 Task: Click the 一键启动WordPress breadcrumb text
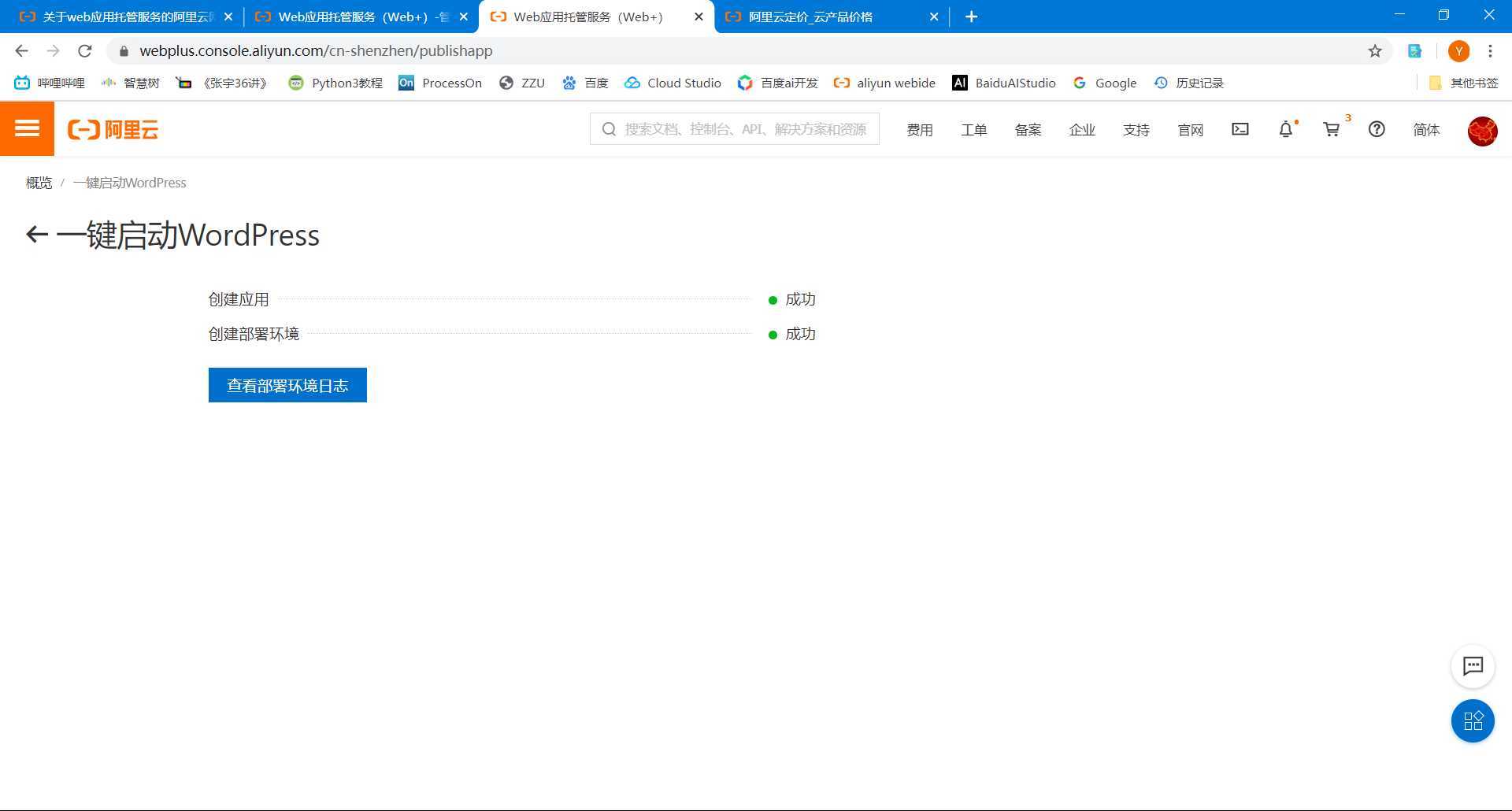point(130,183)
